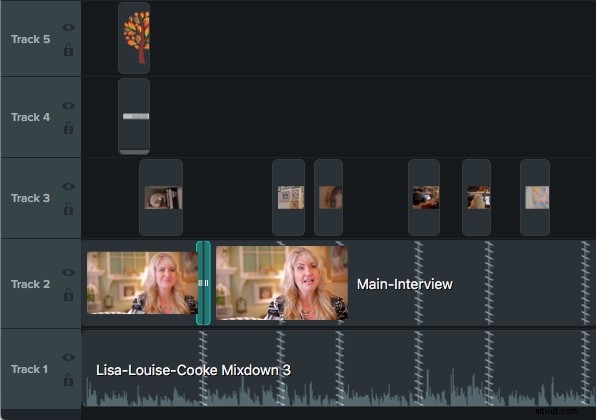Lock Track 5 with the padlock icon
The height and width of the screenshot is (420, 596).
68,49
